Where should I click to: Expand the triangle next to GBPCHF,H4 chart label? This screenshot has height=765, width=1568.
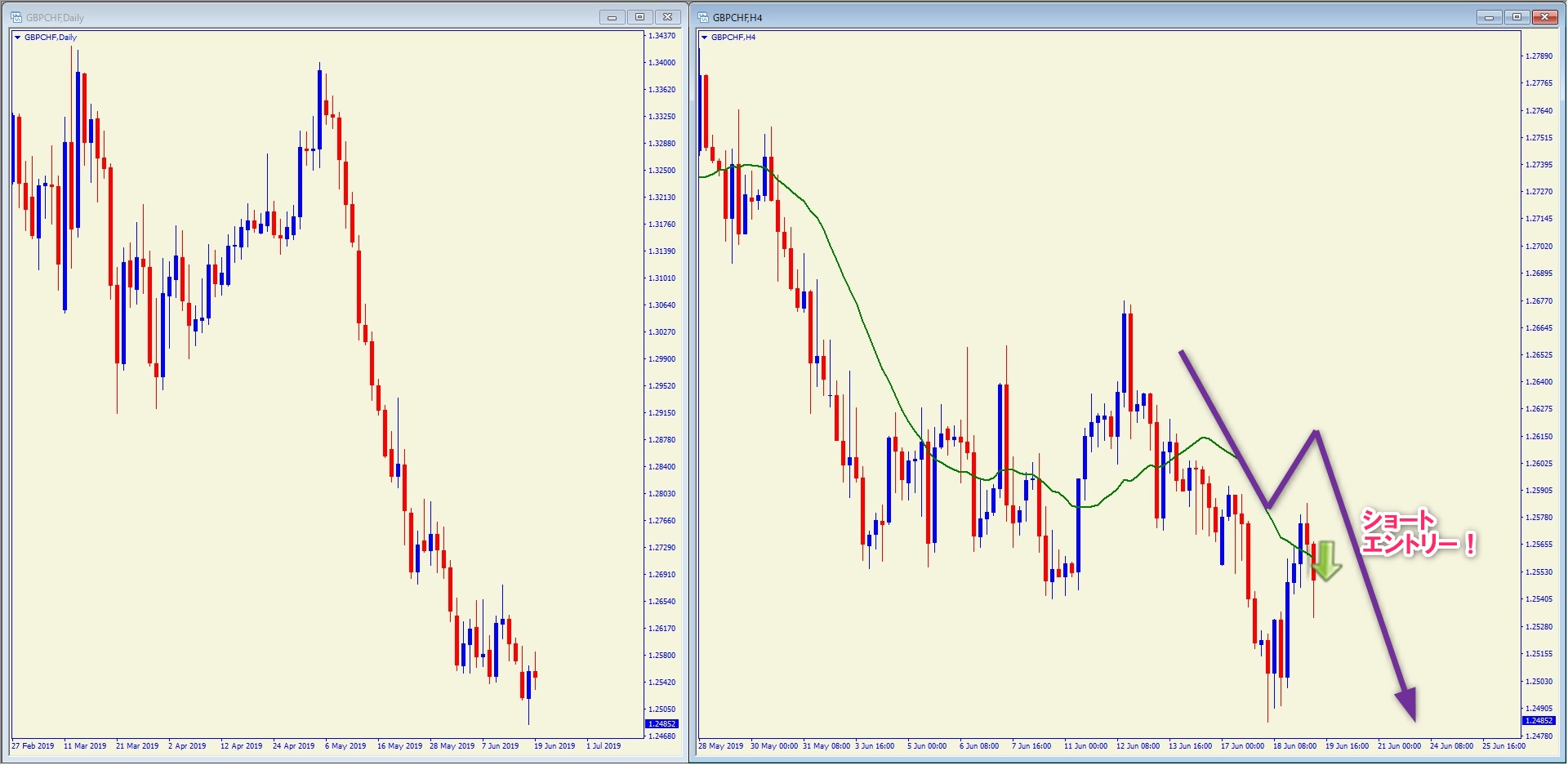704,38
